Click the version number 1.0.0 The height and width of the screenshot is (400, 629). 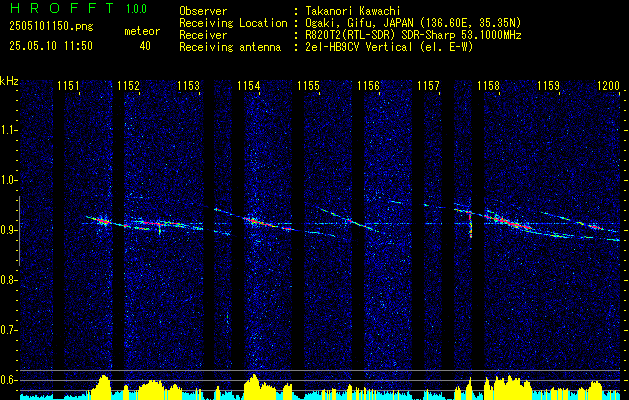[x=136, y=9]
